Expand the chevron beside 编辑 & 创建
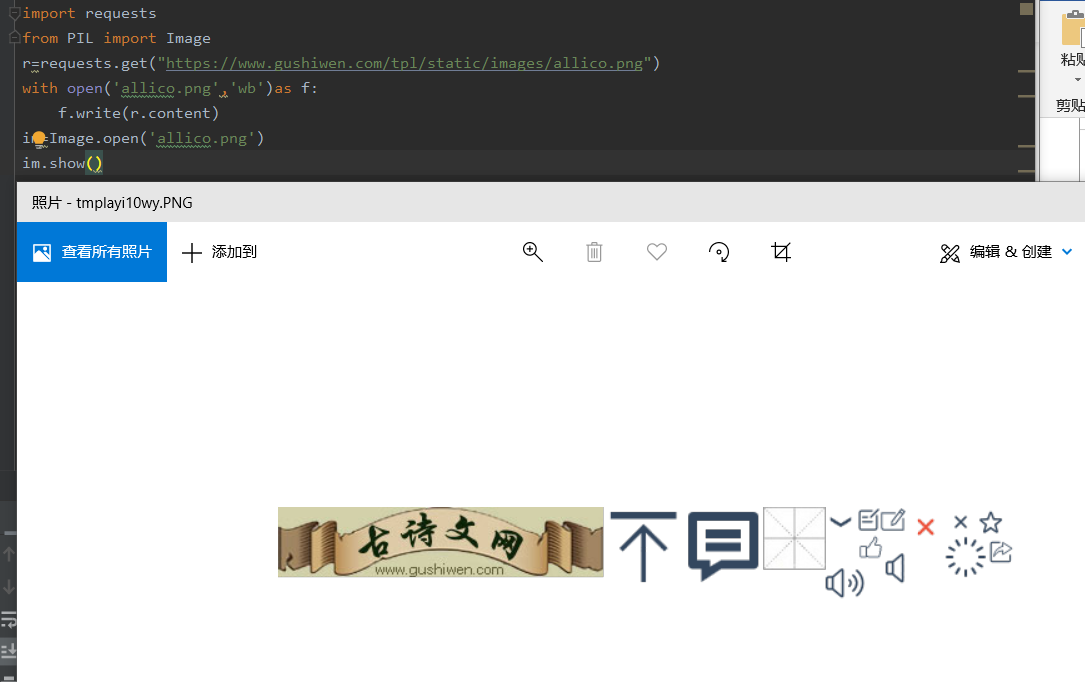 (1067, 252)
